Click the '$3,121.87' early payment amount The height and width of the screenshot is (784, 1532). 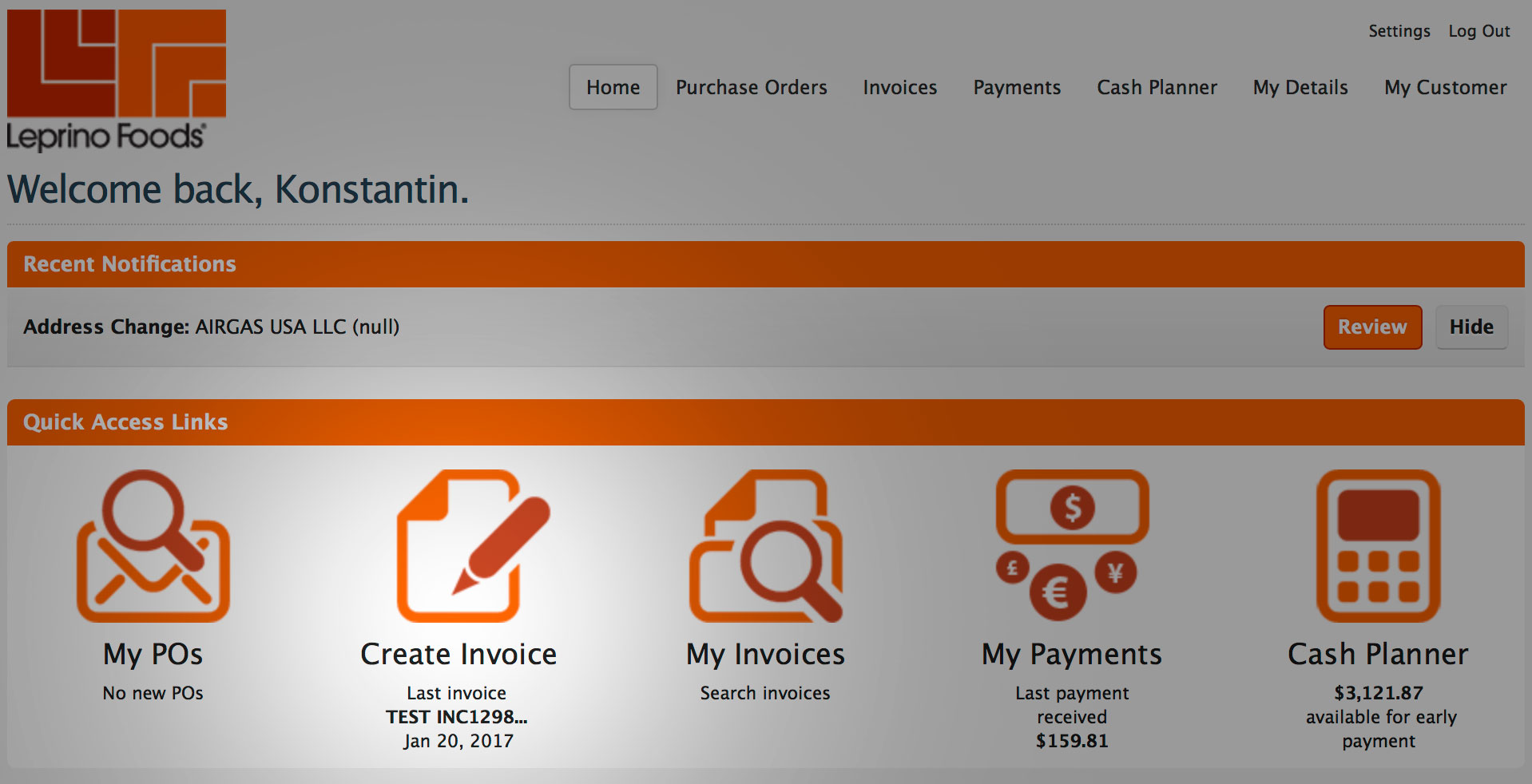coord(1379,693)
